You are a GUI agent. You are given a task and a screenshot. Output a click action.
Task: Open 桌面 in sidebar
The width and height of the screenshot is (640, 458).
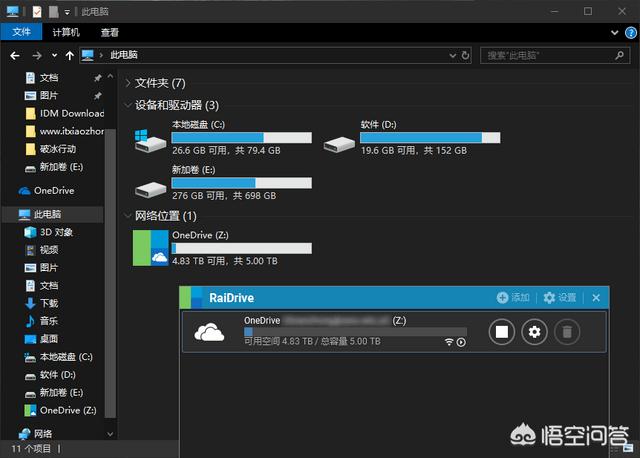pyautogui.click(x=42, y=339)
